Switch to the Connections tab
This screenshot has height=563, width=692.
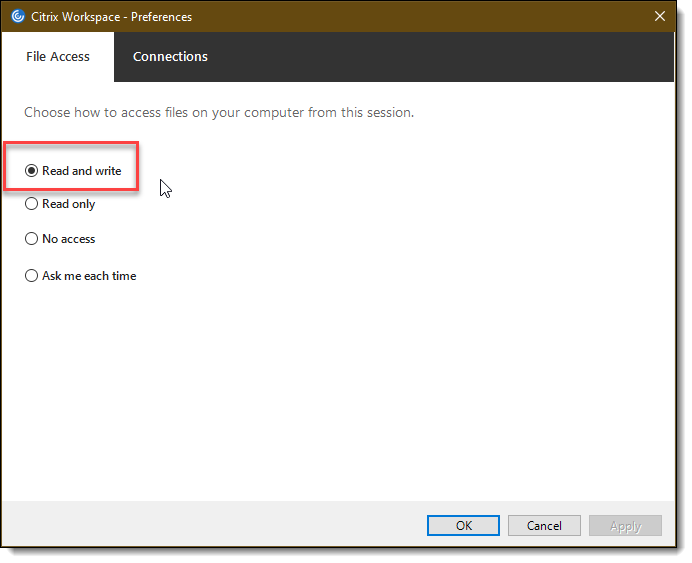[x=170, y=56]
